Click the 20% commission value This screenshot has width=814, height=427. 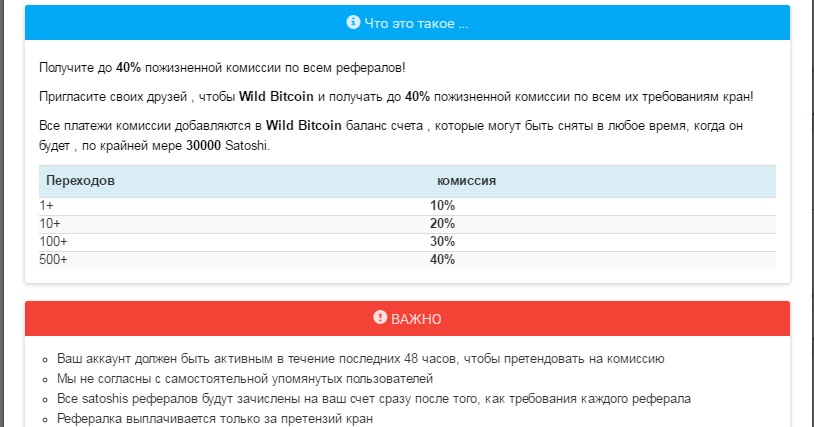tap(442, 223)
